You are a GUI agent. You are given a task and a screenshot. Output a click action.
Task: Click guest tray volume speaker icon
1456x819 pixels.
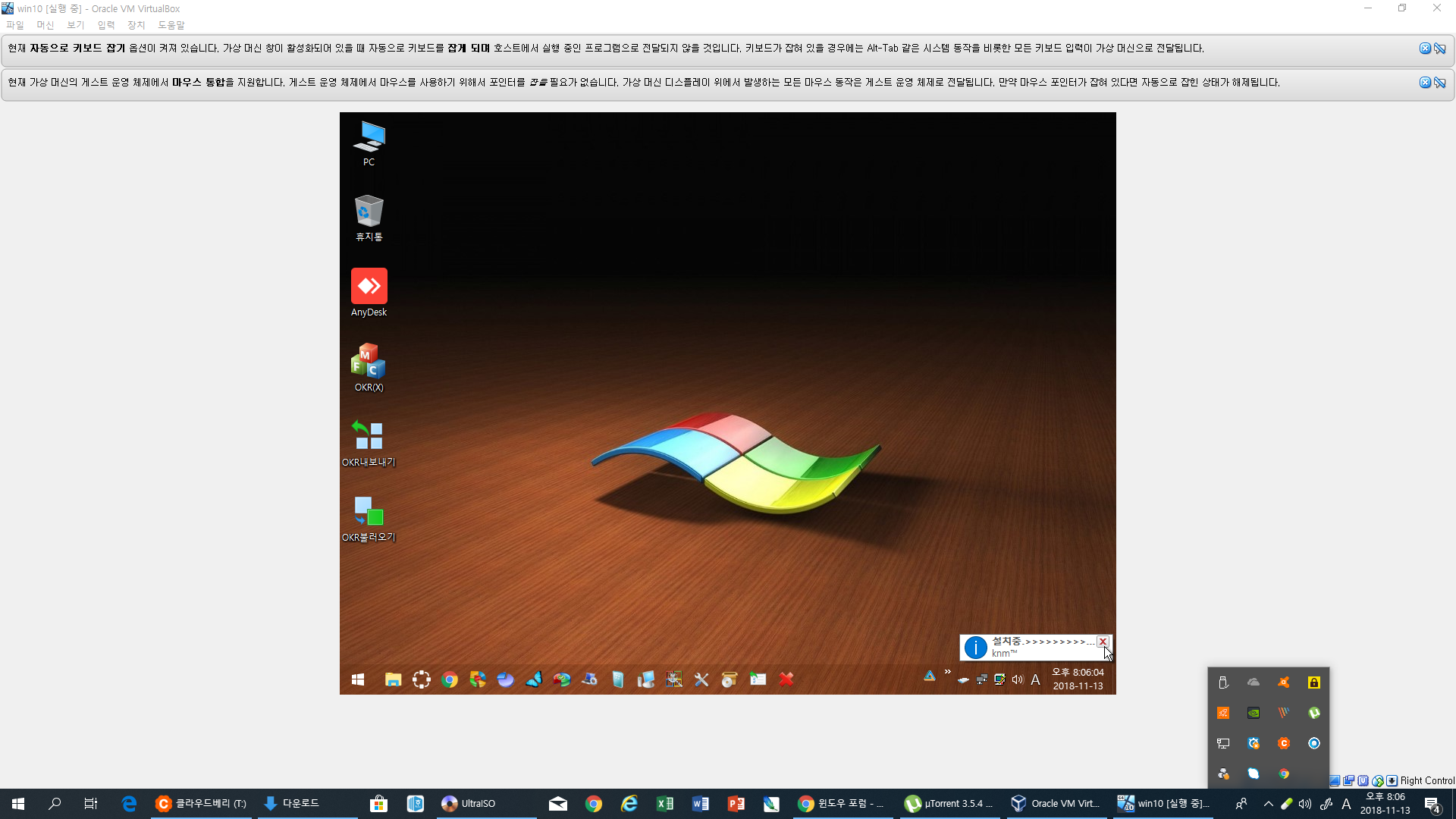coord(1018,679)
